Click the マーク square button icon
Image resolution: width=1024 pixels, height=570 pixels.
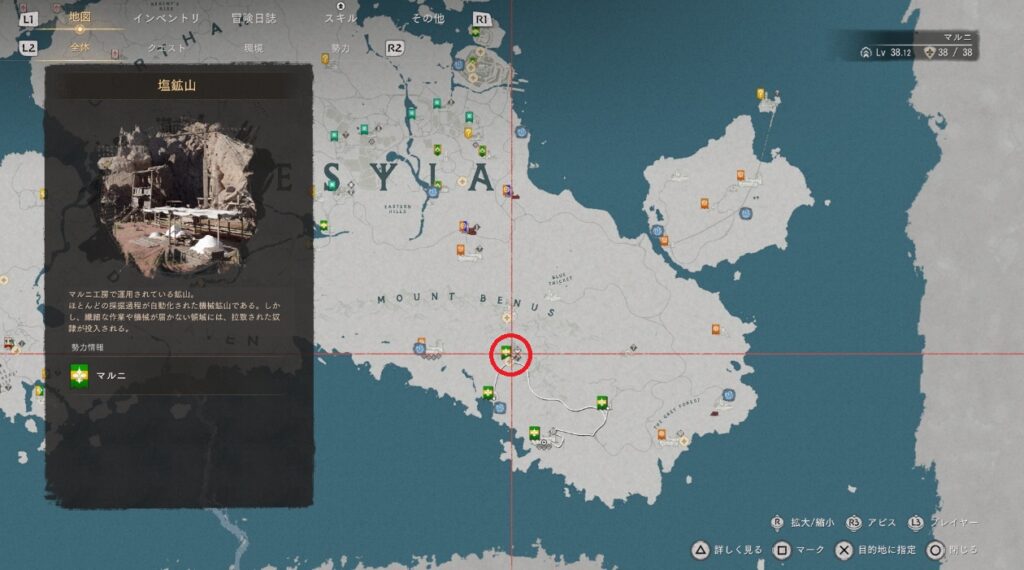pyautogui.click(x=782, y=550)
